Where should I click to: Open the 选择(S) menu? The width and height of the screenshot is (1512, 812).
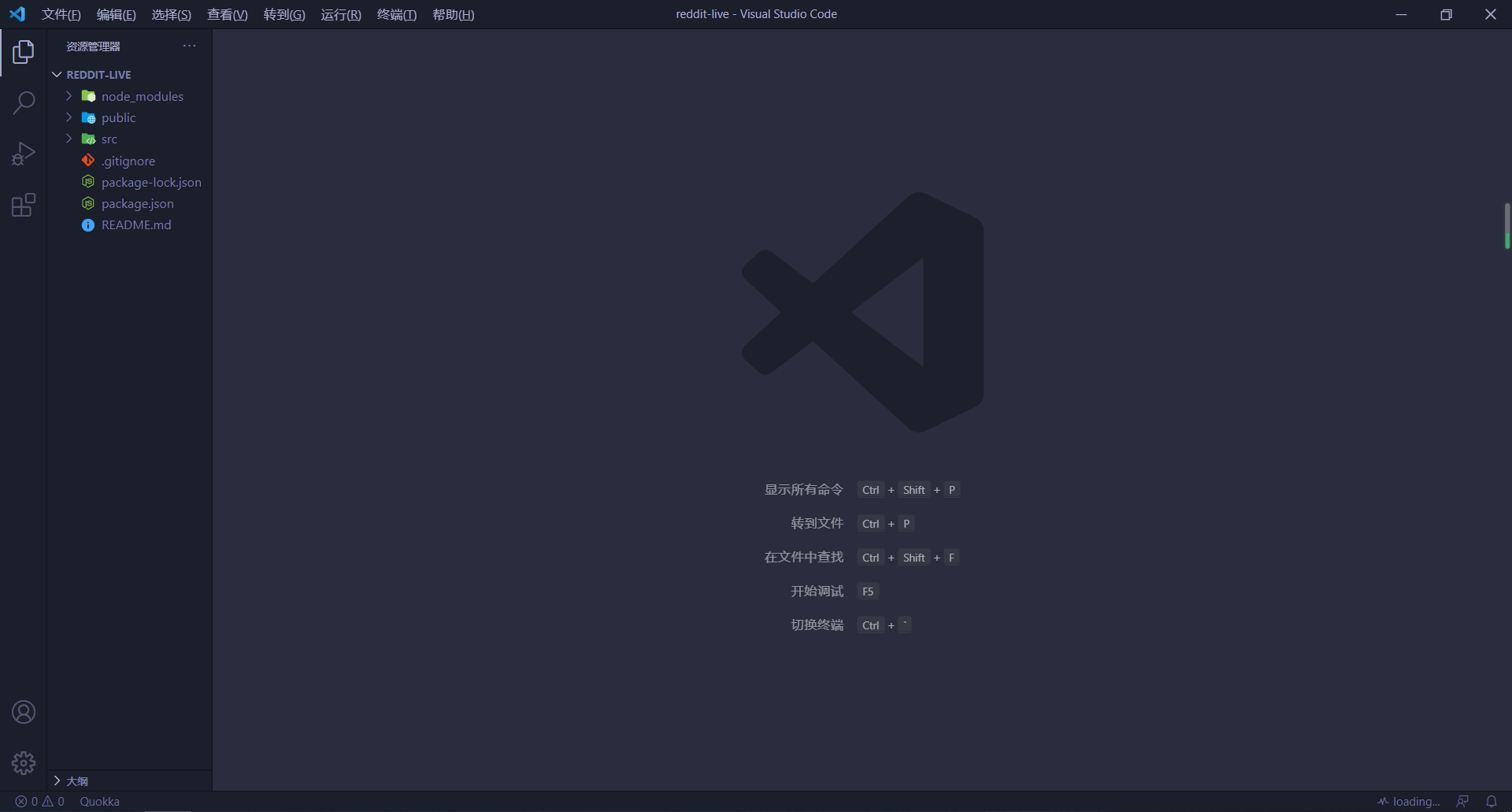pos(172,15)
